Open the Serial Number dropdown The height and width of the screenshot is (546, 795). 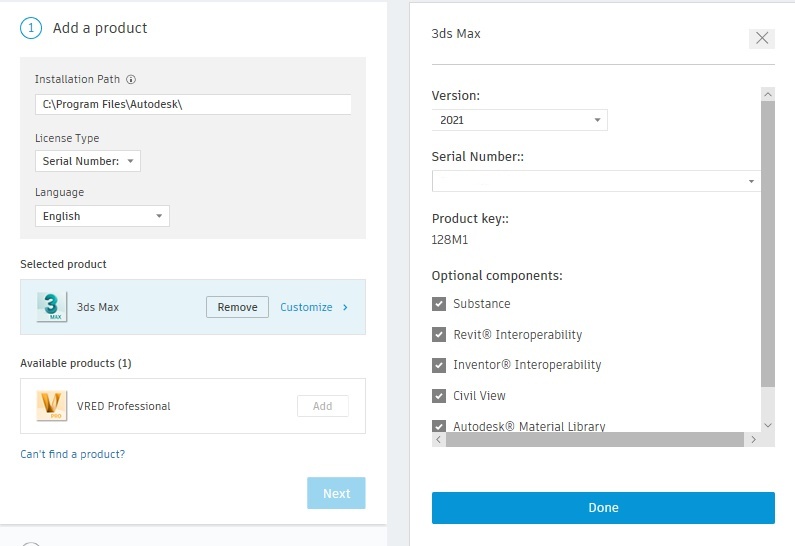(x=596, y=181)
